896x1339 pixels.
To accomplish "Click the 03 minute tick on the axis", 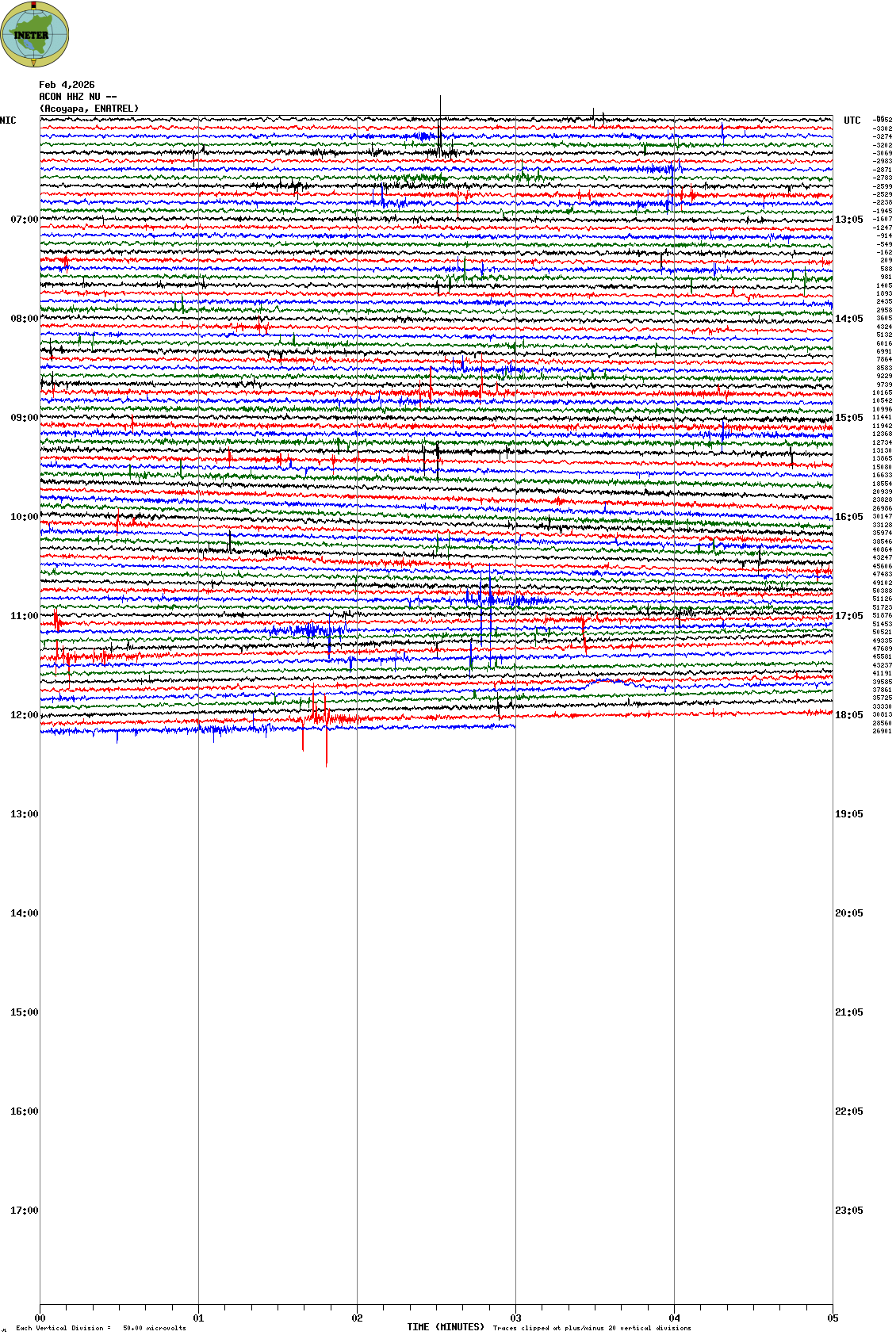I will [515, 1318].
